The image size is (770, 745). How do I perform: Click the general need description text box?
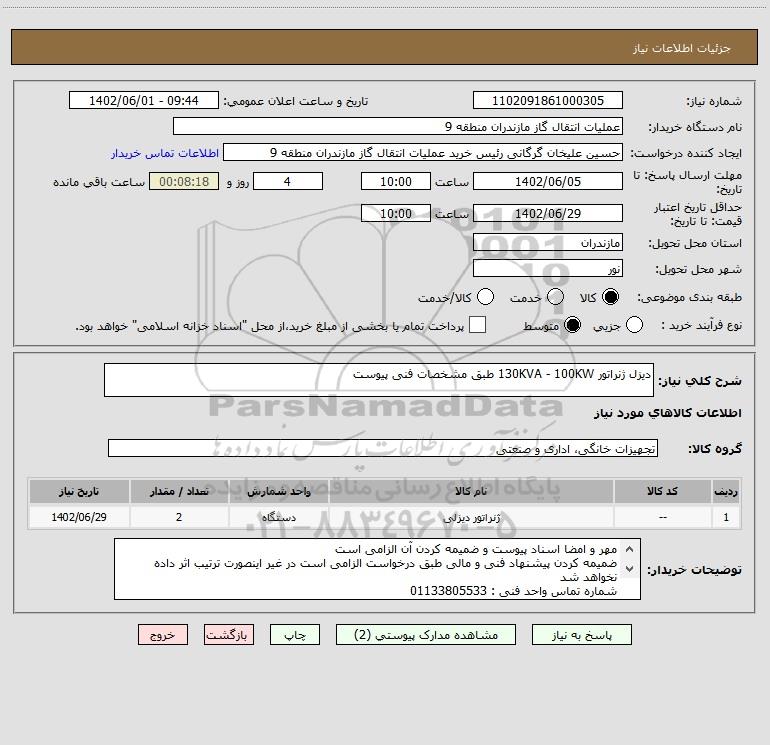tap(379, 380)
